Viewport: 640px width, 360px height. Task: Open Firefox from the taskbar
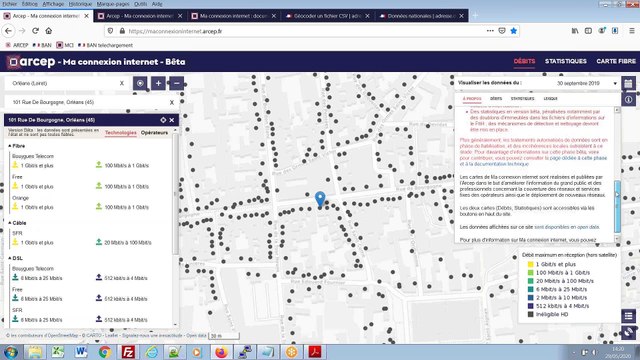(221, 352)
